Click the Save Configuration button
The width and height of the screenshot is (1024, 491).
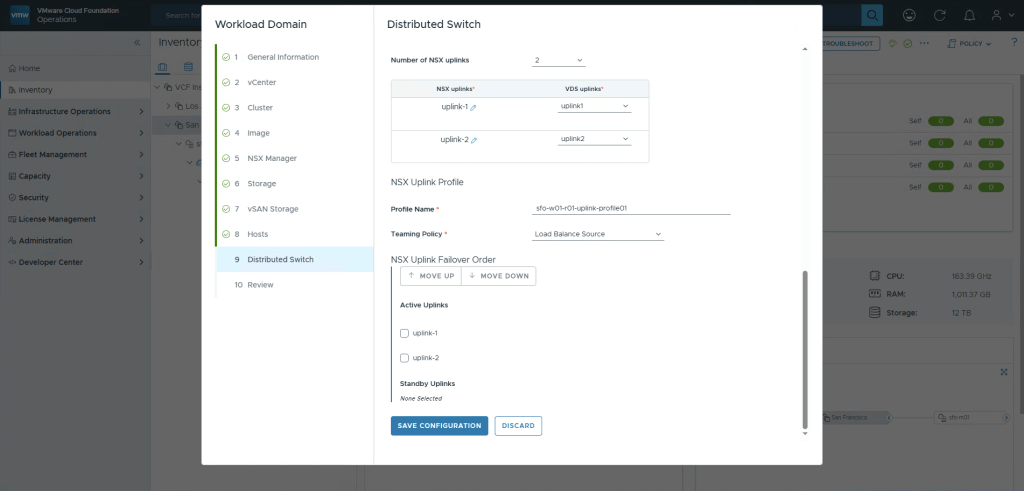click(439, 426)
